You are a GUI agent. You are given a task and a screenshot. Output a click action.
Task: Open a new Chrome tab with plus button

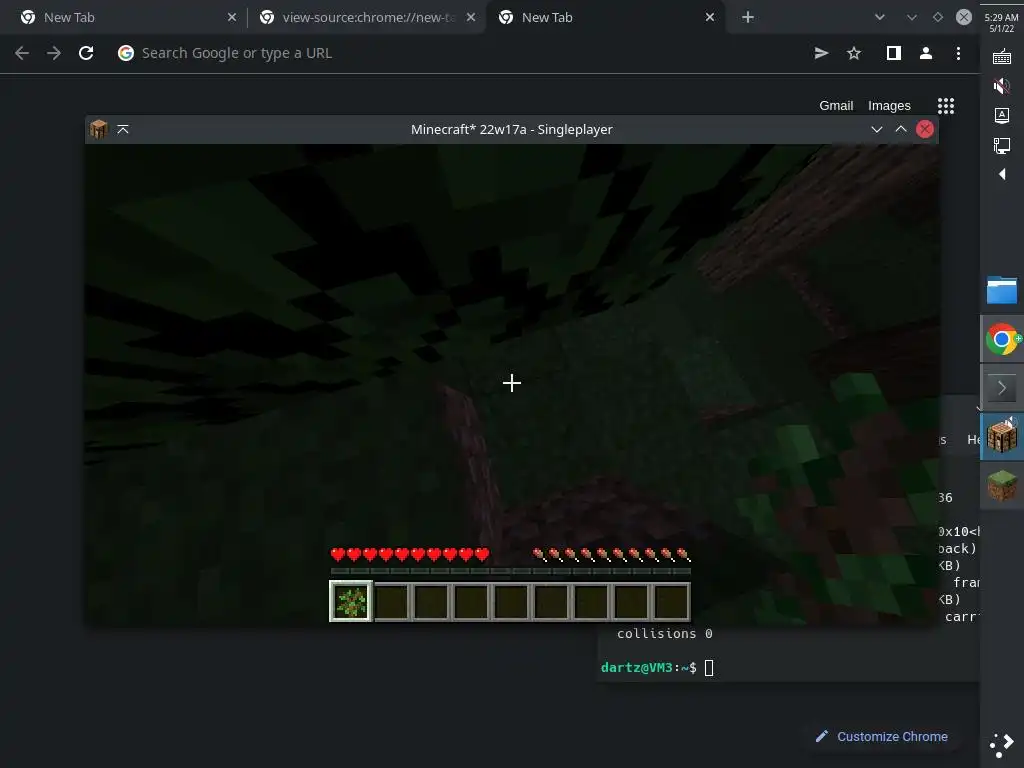coord(748,18)
